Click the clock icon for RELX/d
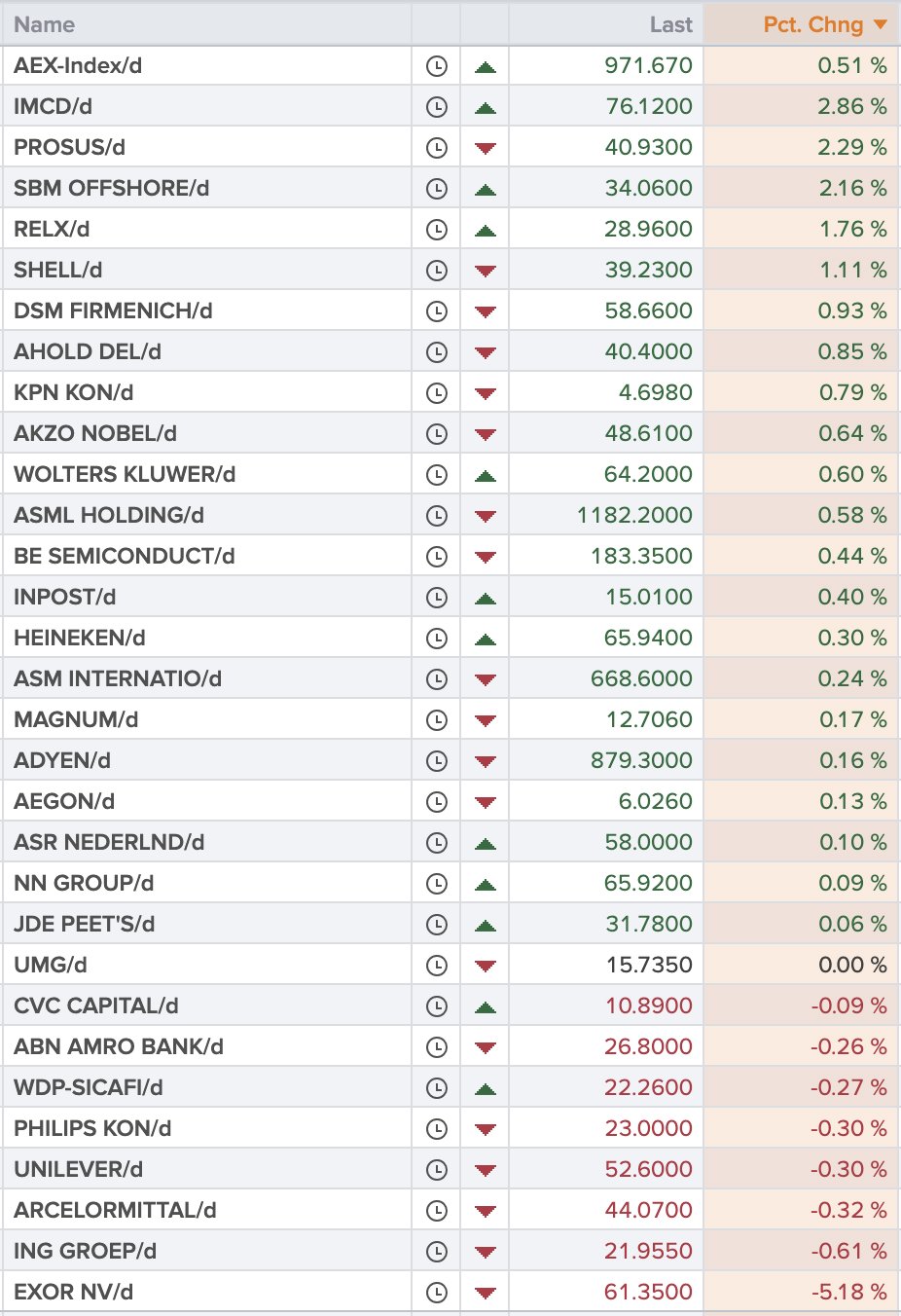901x1316 pixels. click(x=437, y=230)
